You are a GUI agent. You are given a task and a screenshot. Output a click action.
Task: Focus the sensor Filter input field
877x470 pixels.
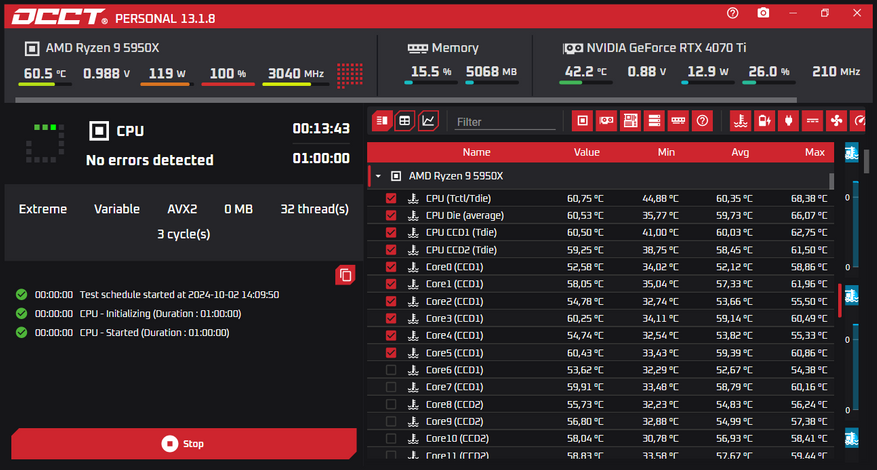point(505,122)
